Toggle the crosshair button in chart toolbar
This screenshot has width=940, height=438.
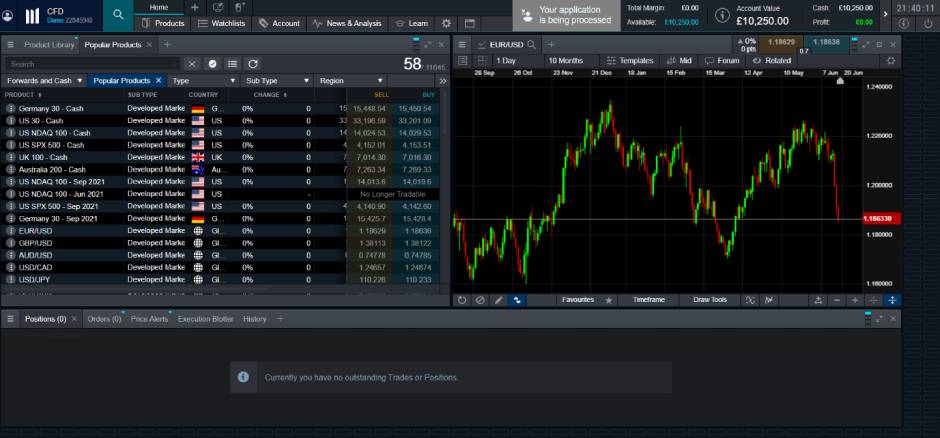coord(873,300)
